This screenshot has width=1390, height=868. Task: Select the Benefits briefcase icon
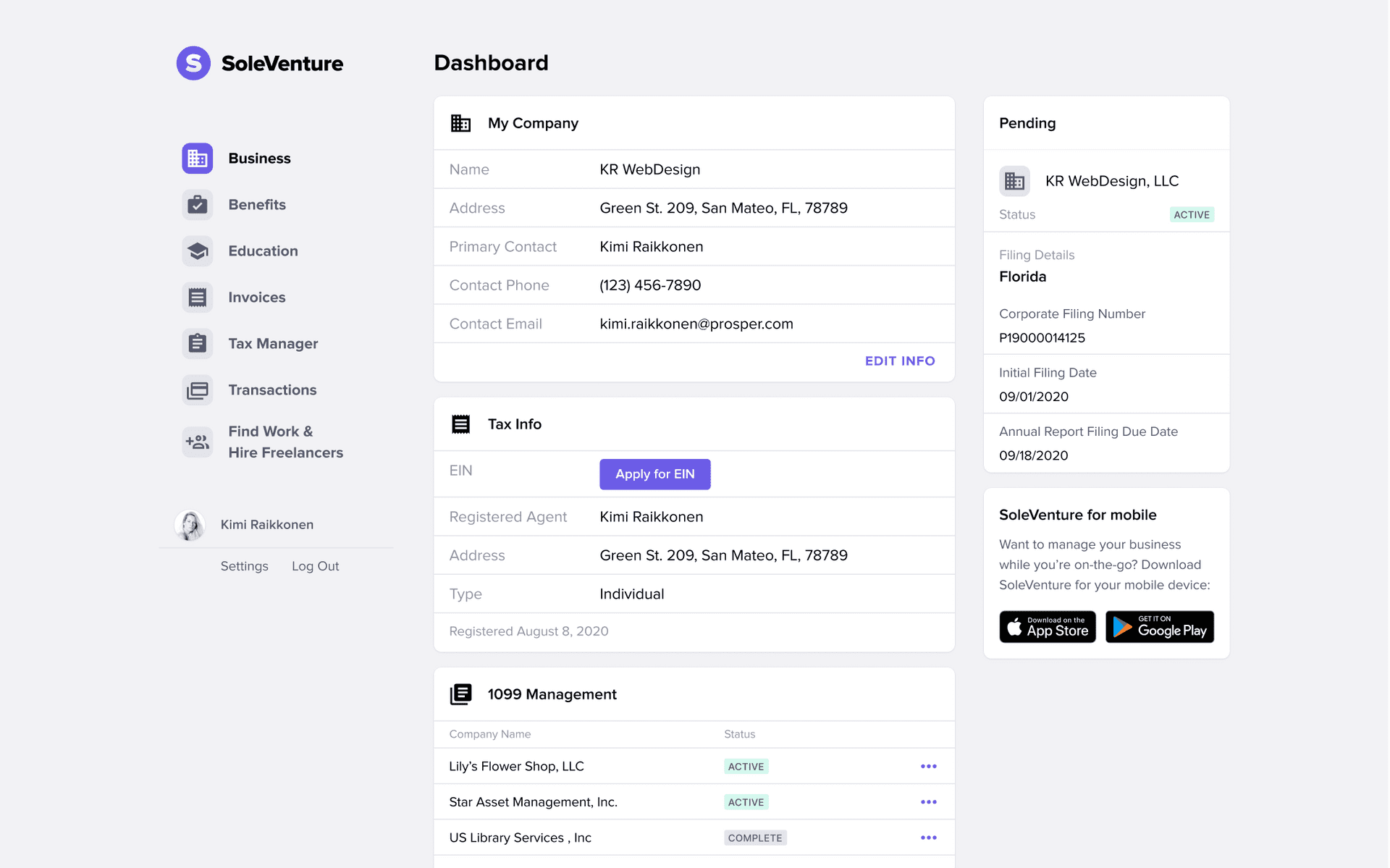pyautogui.click(x=197, y=205)
